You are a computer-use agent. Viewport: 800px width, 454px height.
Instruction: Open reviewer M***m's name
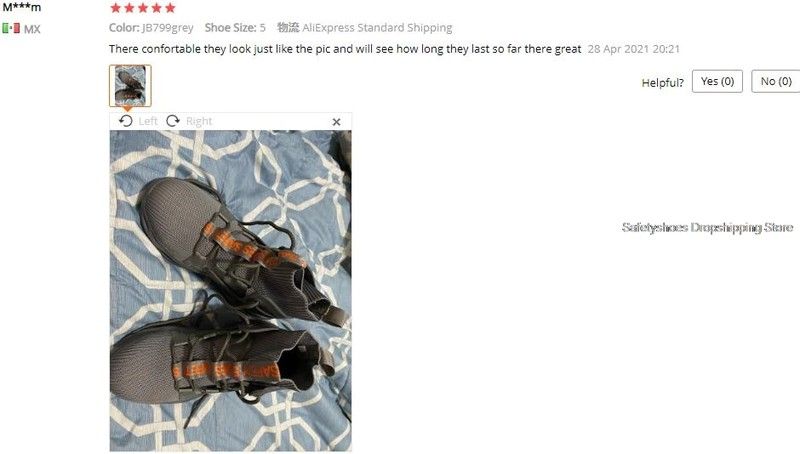(x=21, y=7)
